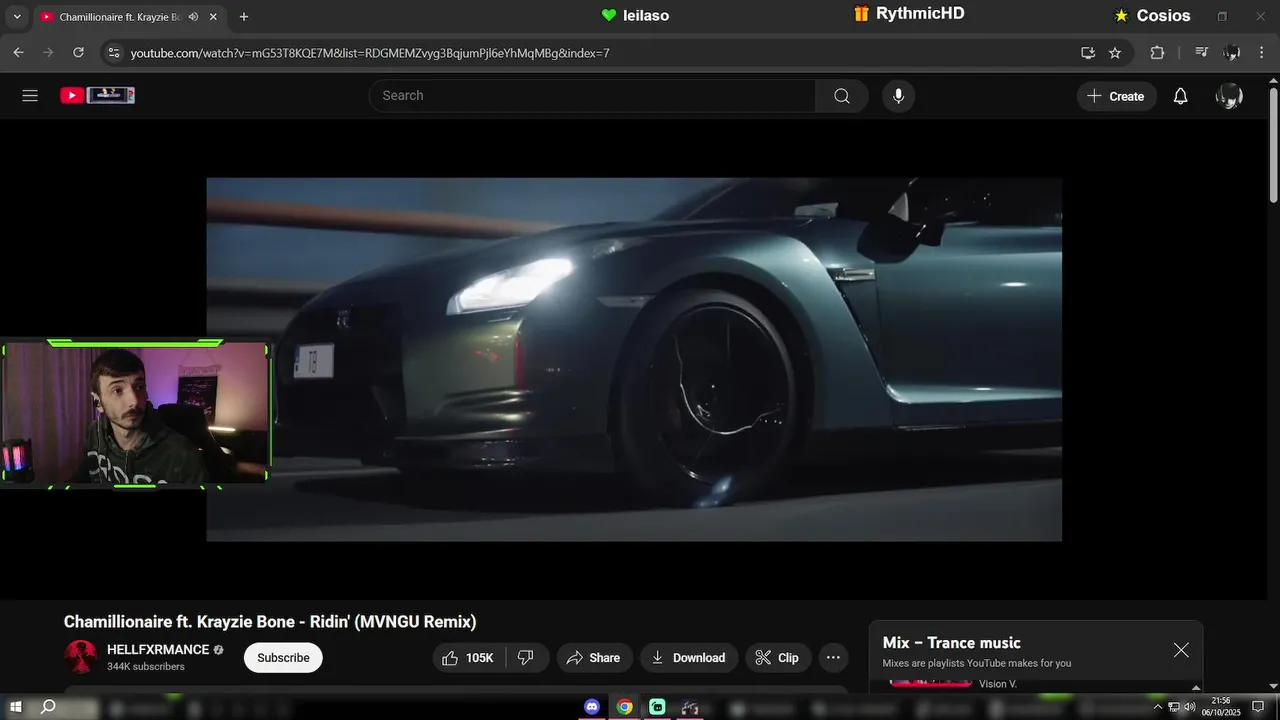Open the HELLFXRMANCE channel name link

158,650
